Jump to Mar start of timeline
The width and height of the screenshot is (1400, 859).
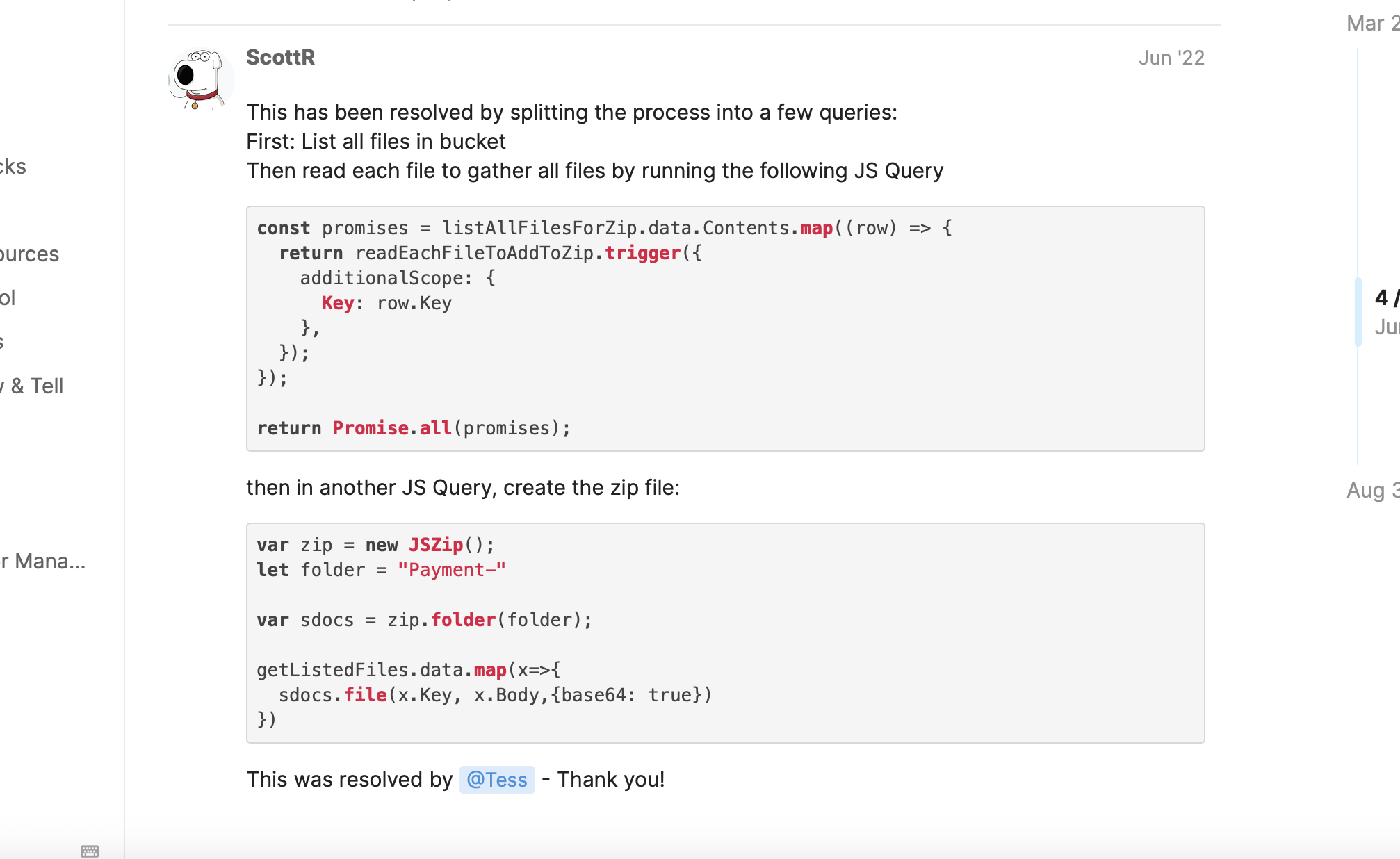pyautogui.click(x=1373, y=23)
